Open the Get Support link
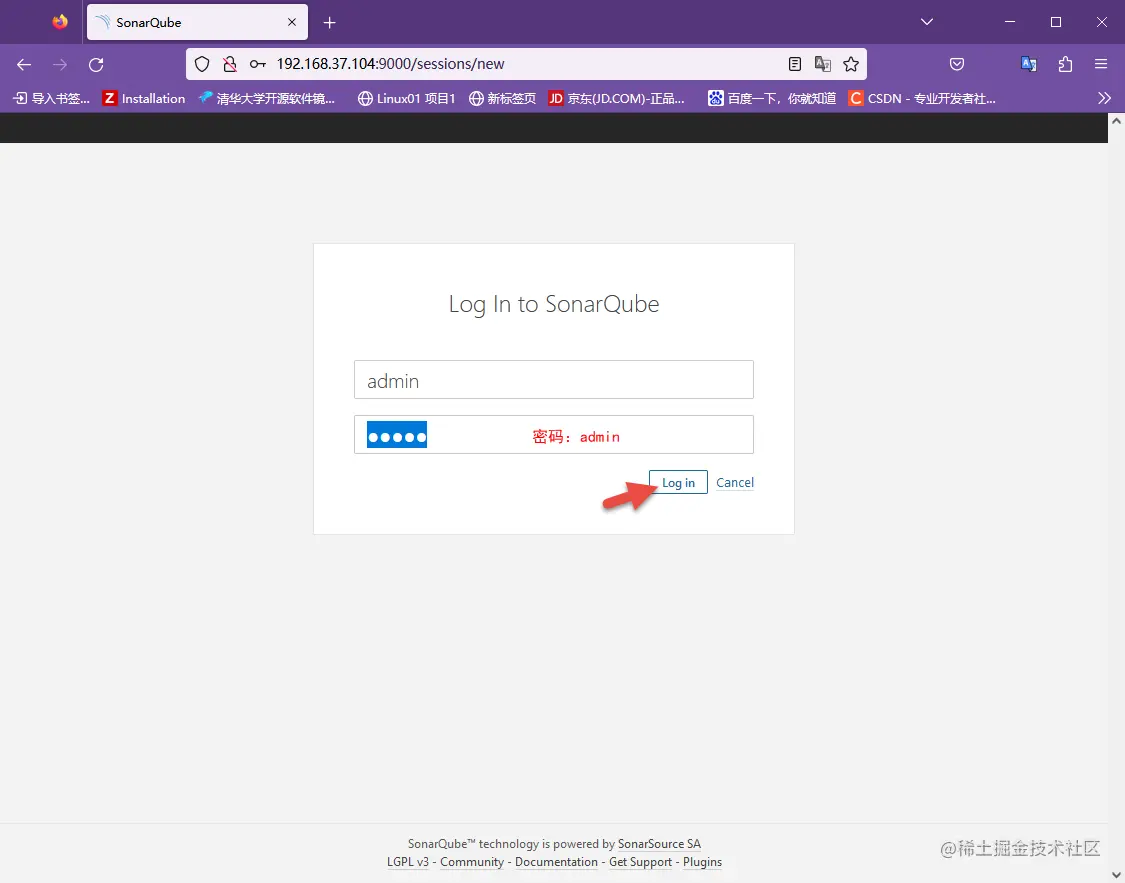Screen dimensions: 1125x883 (640, 861)
